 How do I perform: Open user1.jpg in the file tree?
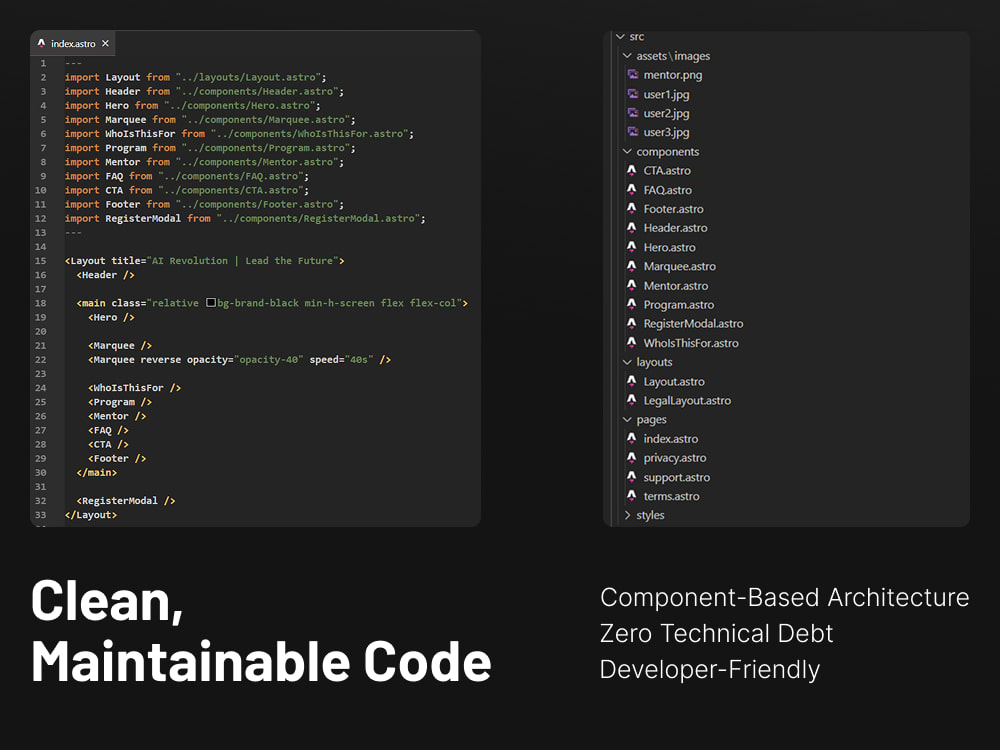tap(666, 94)
